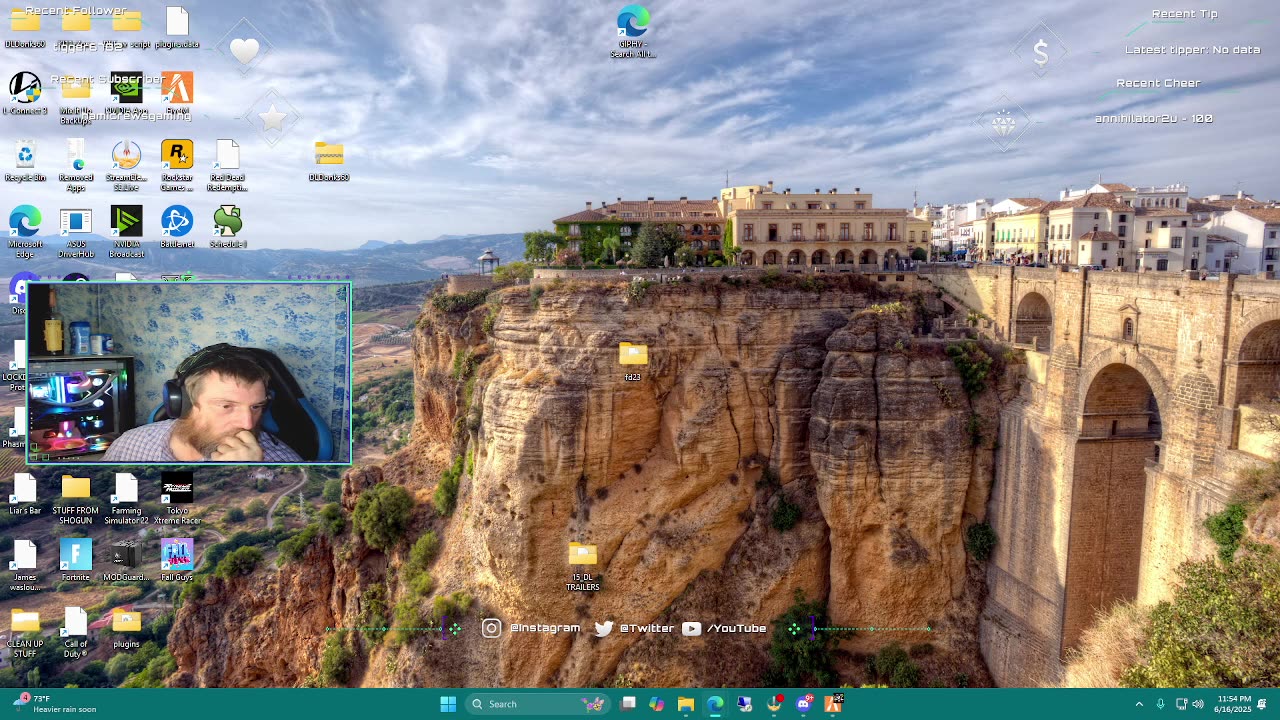Click the microphone tray icon
1280x720 pixels.
click(x=1160, y=704)
